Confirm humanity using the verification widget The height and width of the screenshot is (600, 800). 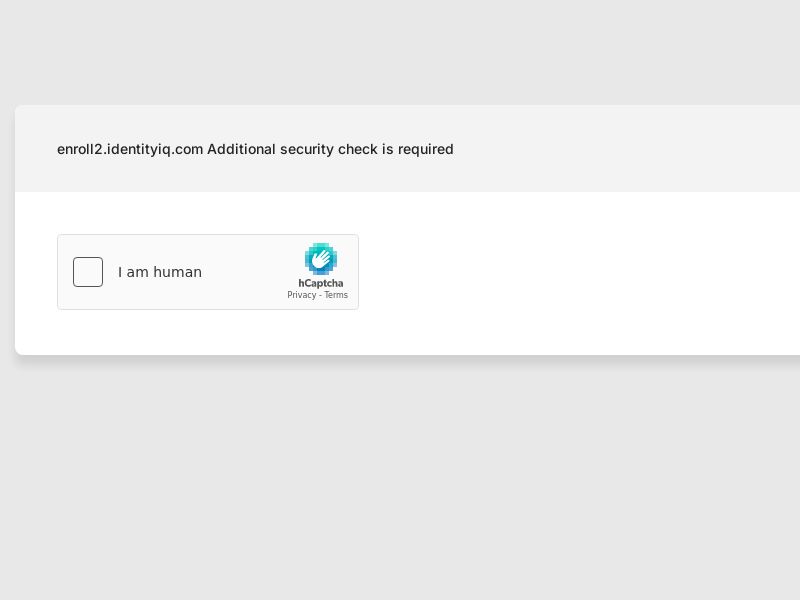click(88, 272)
